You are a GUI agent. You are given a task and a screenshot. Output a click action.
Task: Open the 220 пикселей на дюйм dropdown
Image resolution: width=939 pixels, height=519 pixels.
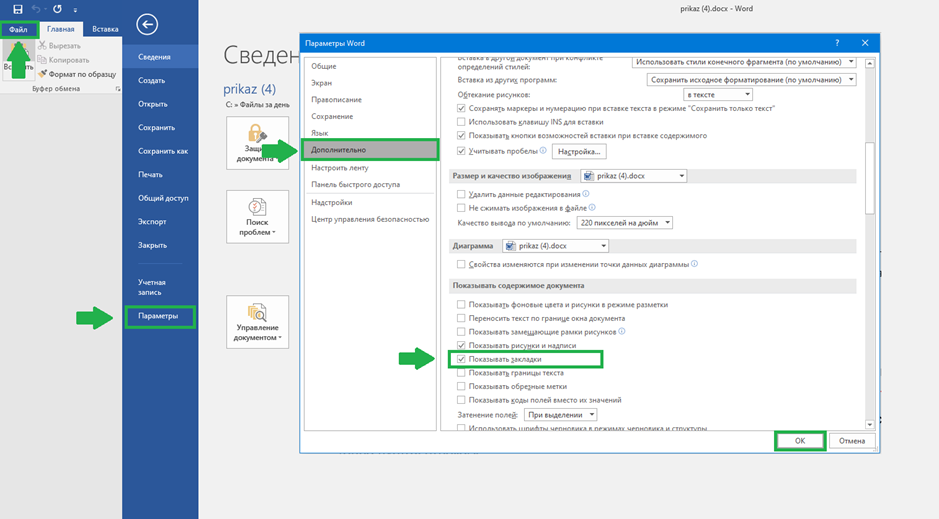pos(625,223)
